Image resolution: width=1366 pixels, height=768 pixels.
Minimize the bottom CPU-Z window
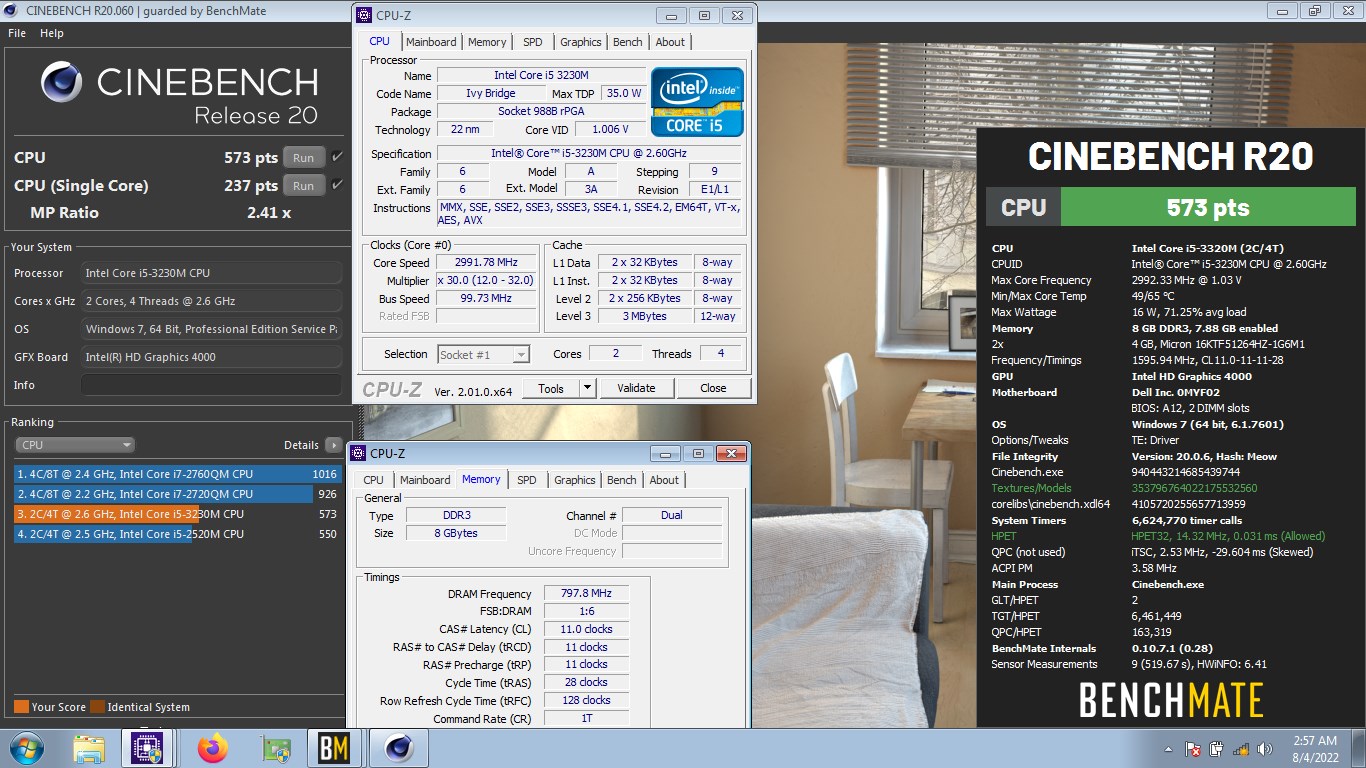click(x=665, y=454)
